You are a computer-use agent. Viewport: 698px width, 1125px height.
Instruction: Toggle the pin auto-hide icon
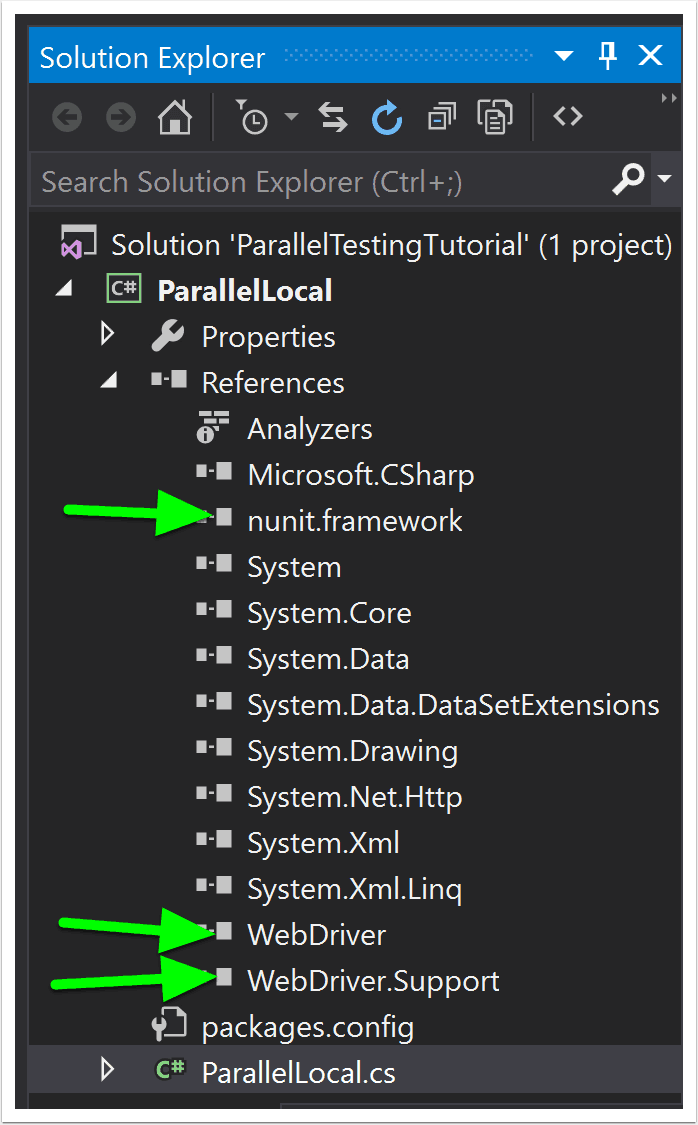pos(608,55)
